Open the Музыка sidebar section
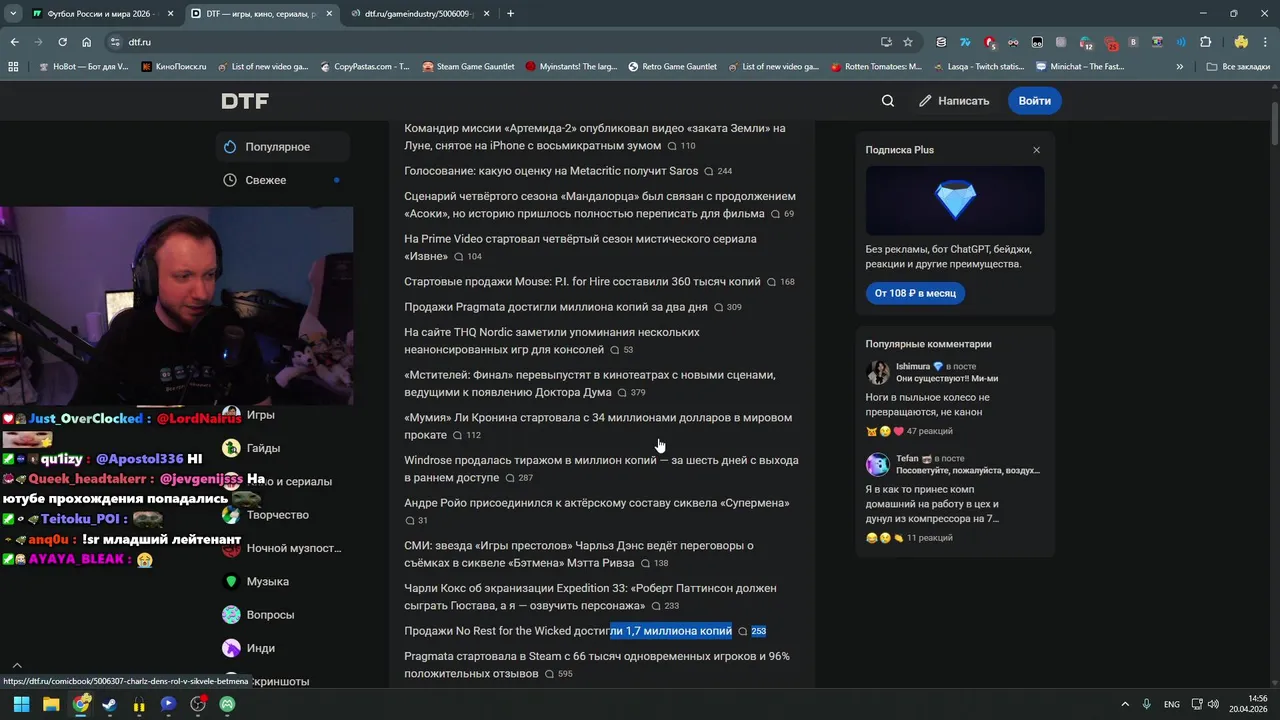Screen dimensions: 1280x720 (267, 582)
